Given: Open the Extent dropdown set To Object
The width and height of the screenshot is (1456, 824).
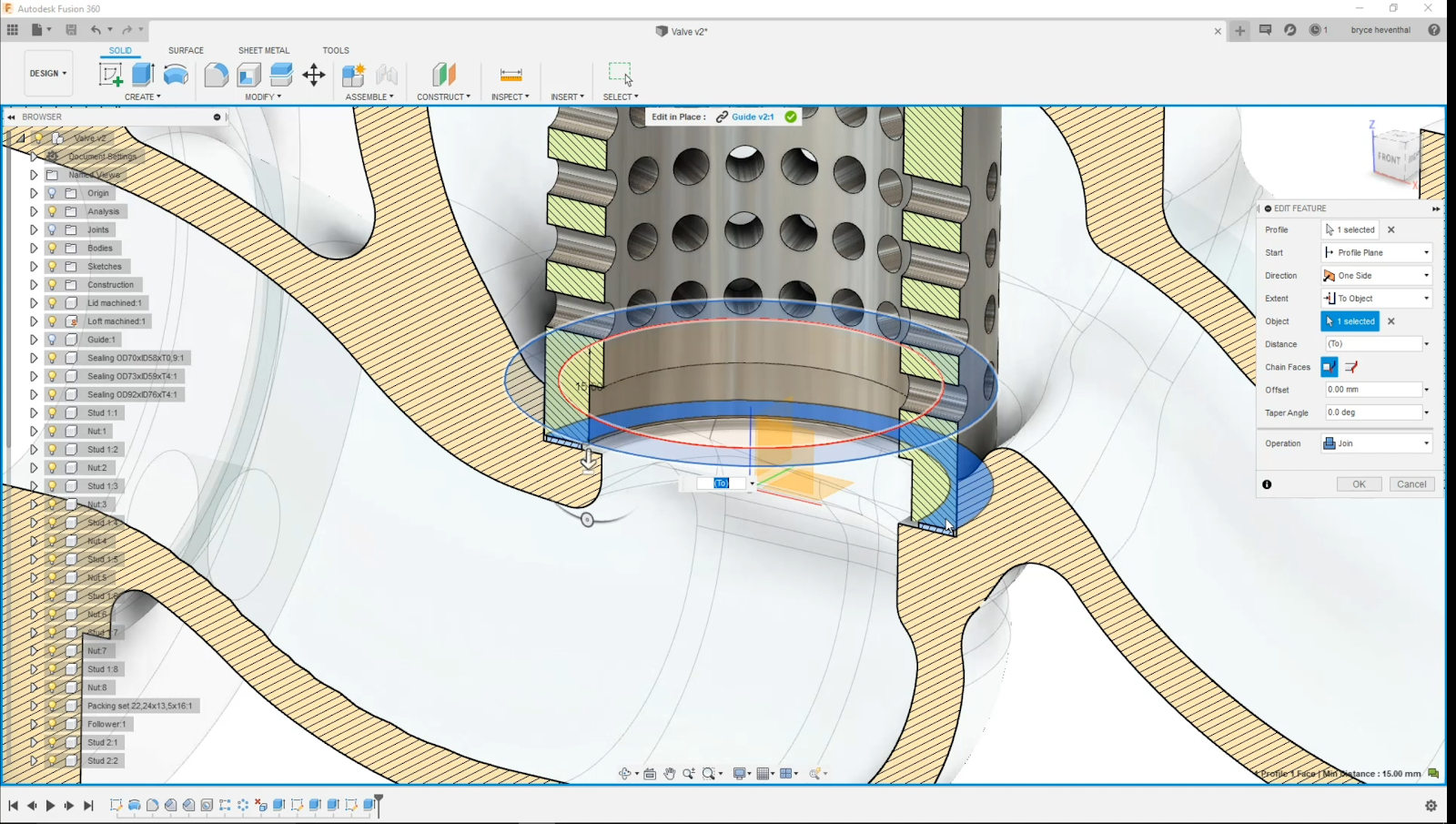Looking at the screenshot, I should [x=1377, y=299].
